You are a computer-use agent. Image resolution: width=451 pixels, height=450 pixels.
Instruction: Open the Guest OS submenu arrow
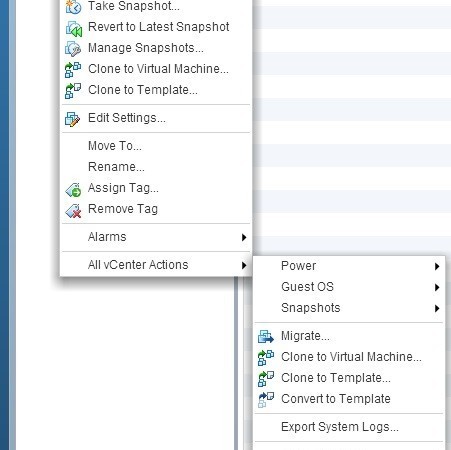click(437, 287)
